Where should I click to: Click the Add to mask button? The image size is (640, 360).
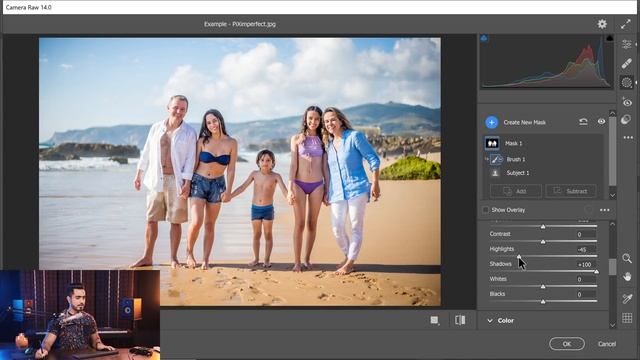516,191
